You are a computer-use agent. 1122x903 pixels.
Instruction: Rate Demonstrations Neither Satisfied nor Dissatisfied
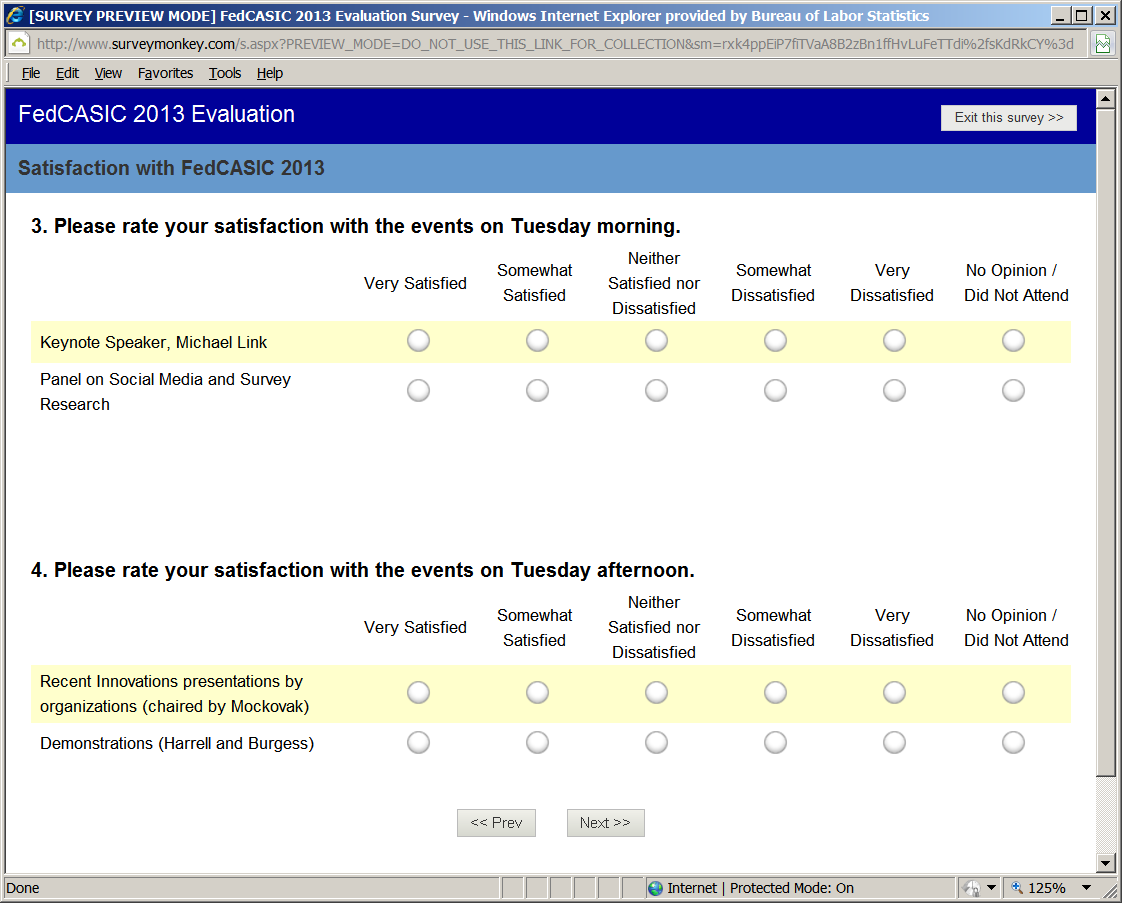pos(656,743)
